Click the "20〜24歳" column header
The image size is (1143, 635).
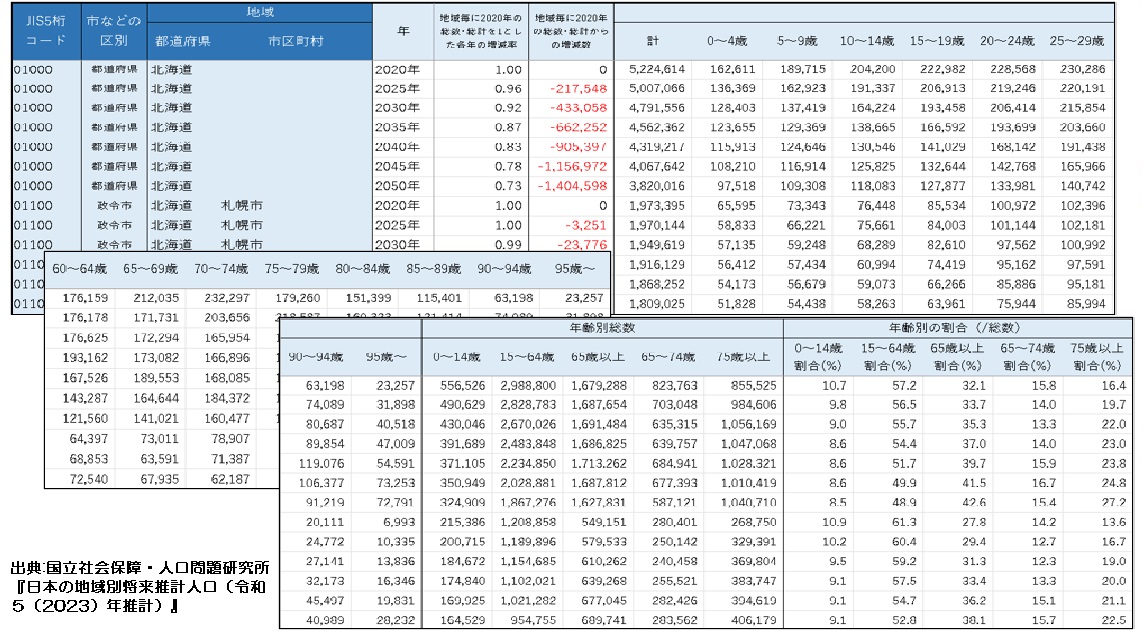click(x=1007, y=41)
